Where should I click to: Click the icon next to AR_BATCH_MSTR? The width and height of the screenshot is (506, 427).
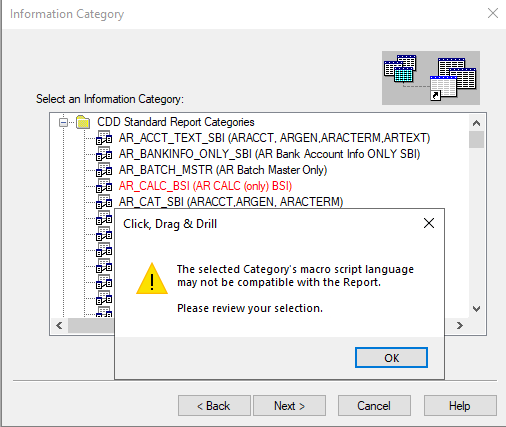point(104,170)
